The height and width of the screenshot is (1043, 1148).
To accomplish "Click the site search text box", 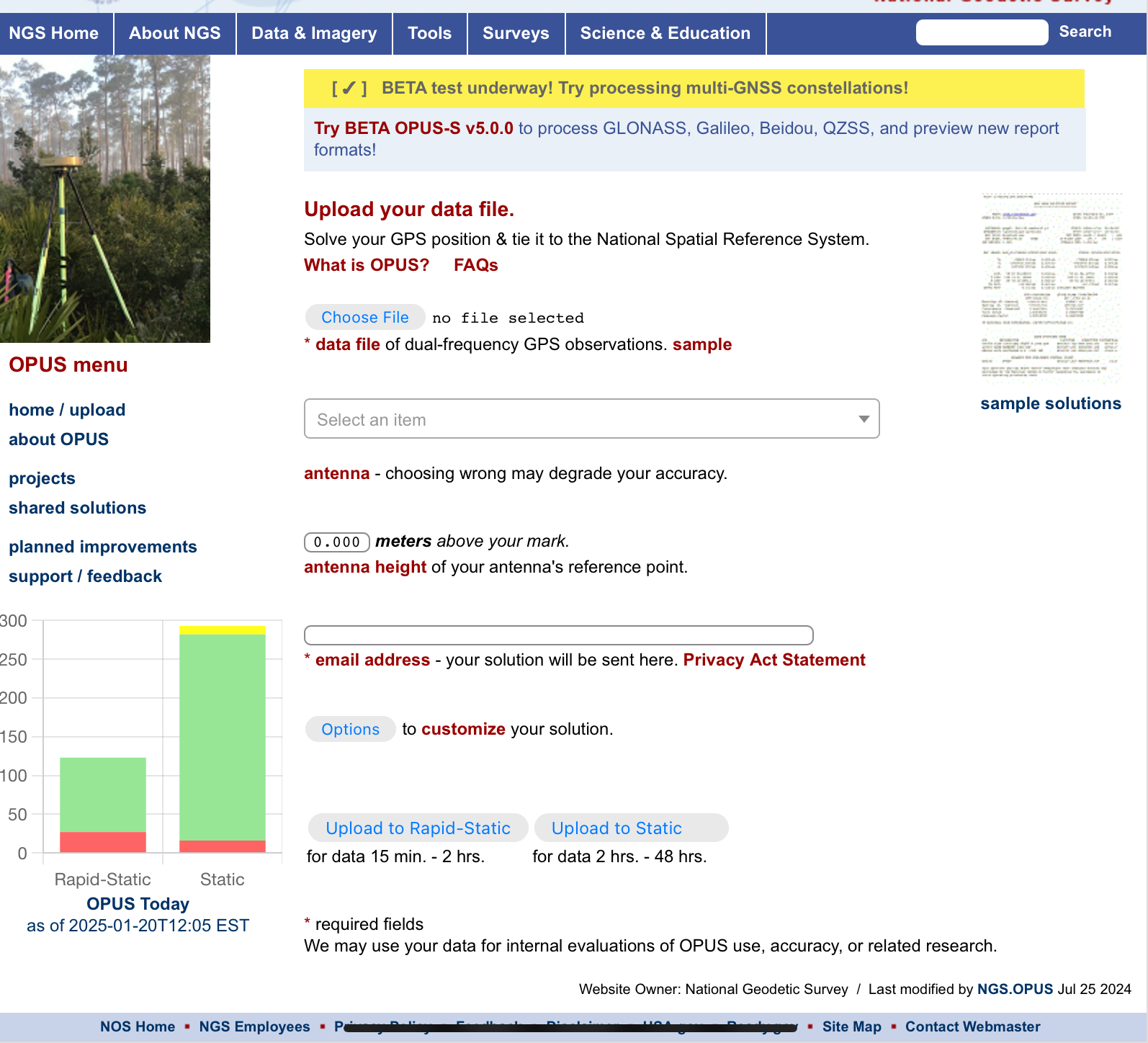I will click(981, 32).
